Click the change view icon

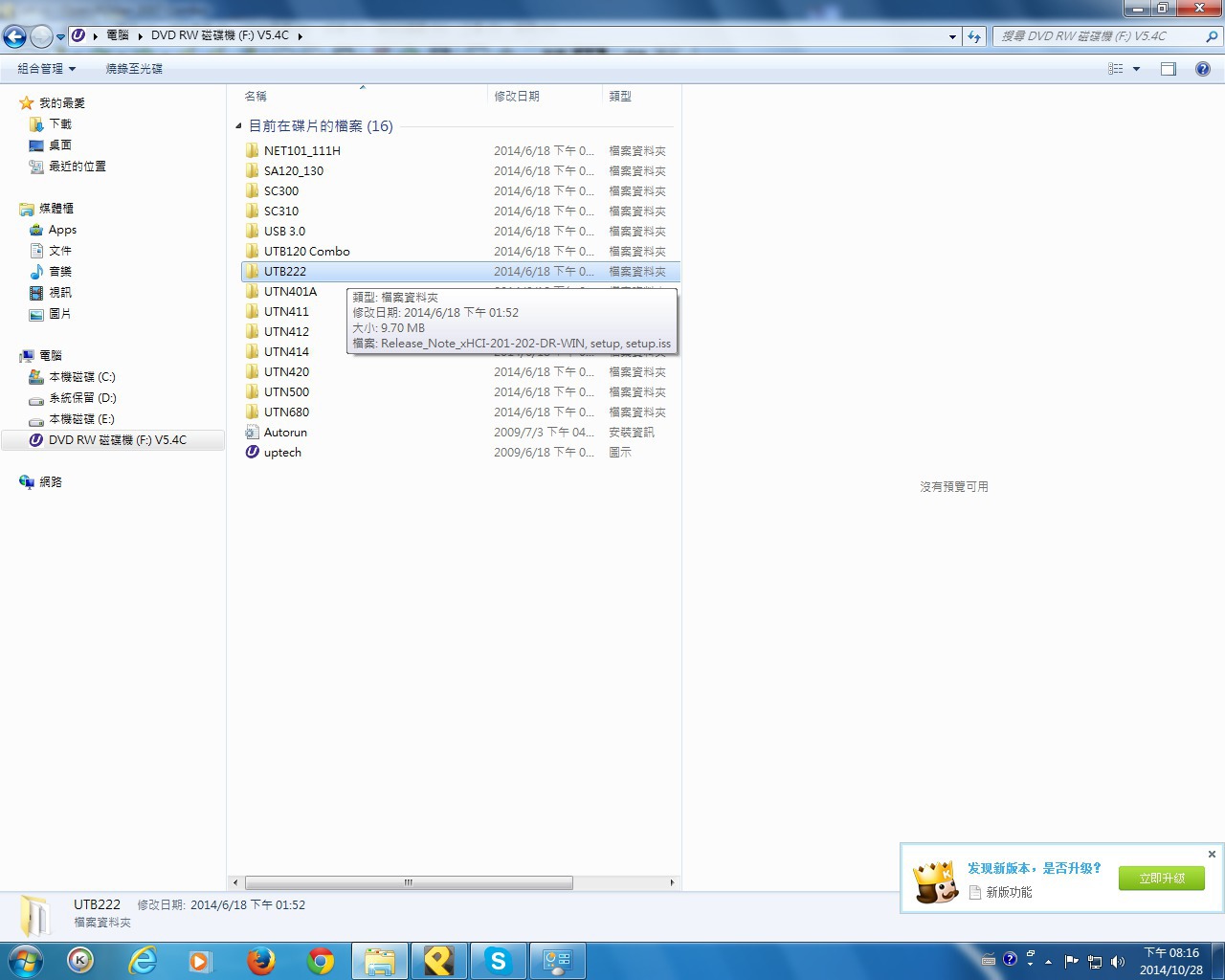point(1115,69)
